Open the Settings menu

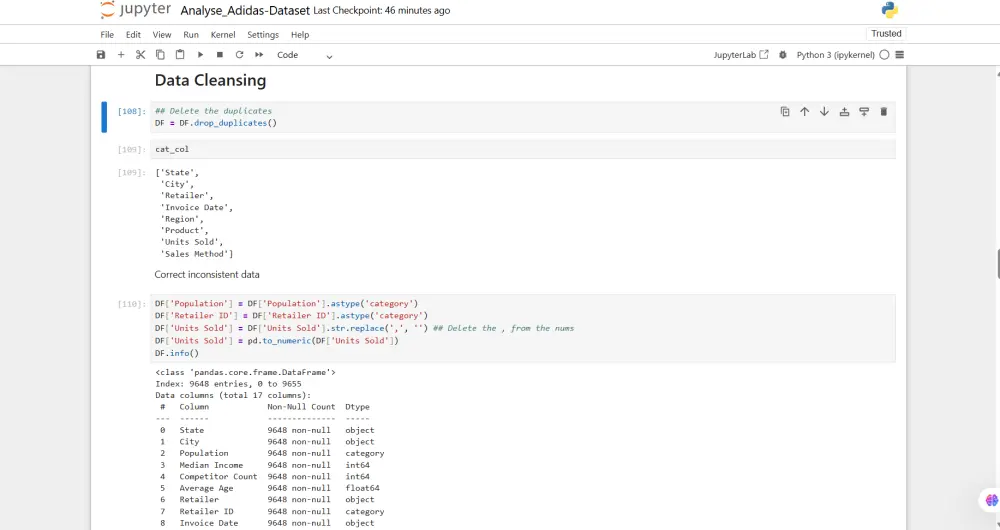[x=263, y=34]
